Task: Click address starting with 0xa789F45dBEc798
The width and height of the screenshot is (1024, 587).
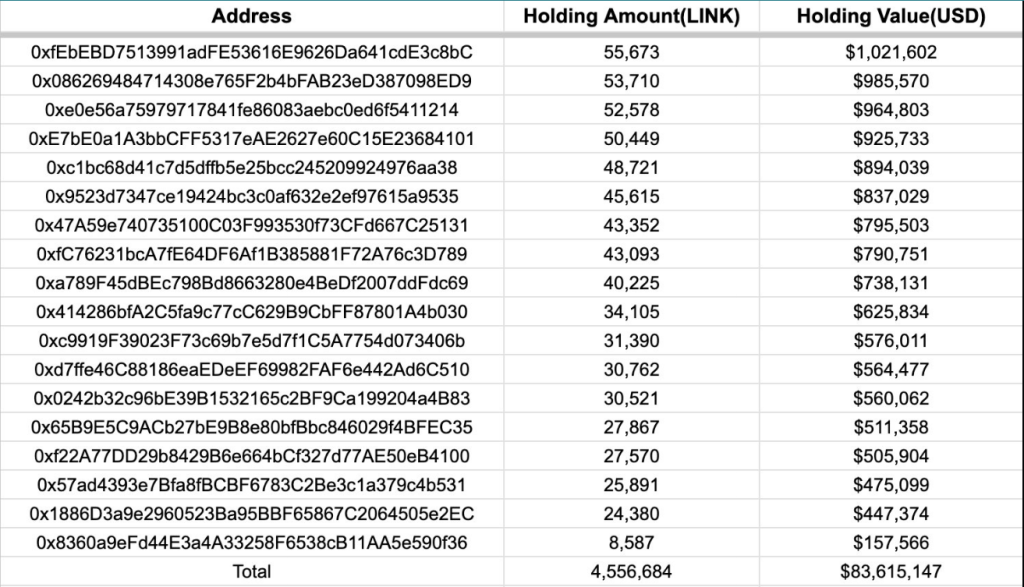Action: pyautogui.click(x=252, y=283)
